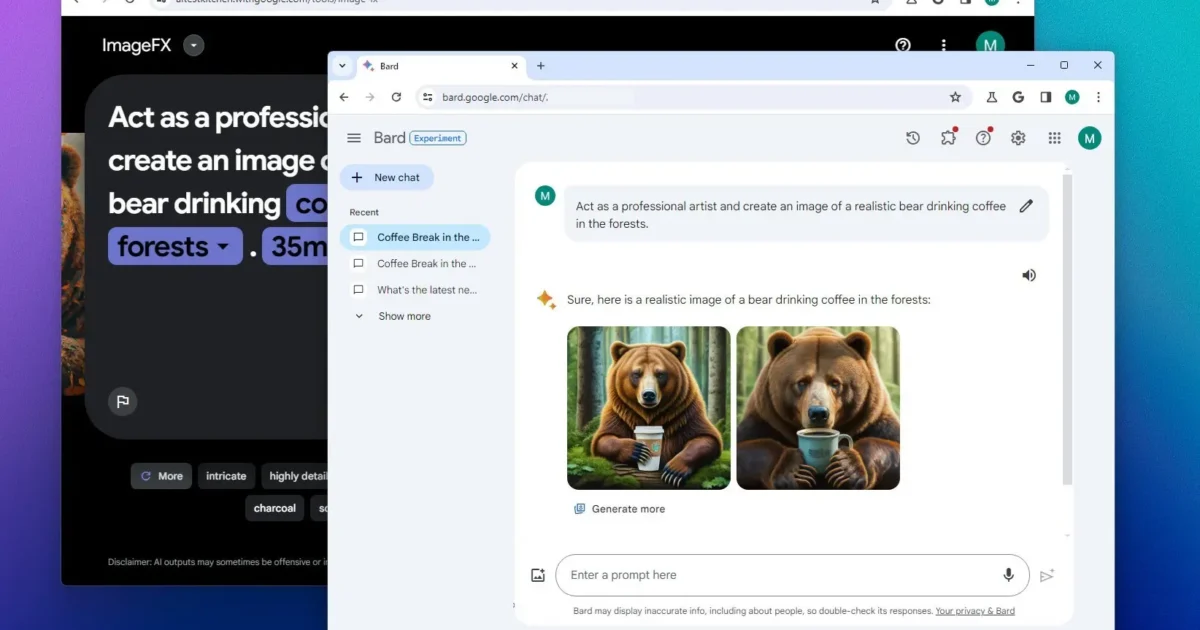Image resolution: width=1200 pixels, height=630 pixels.
Task: Select the charcoal style chip in ImageFX
Action: pyautogui.click(x=275, y=508)
